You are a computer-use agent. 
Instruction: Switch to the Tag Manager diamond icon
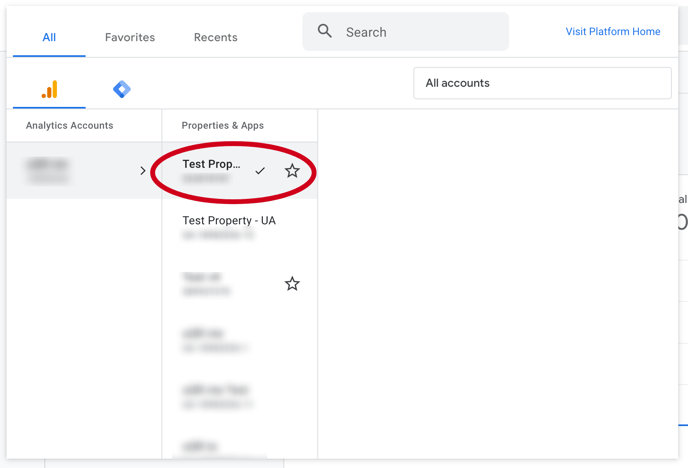(x=122, y=89)
